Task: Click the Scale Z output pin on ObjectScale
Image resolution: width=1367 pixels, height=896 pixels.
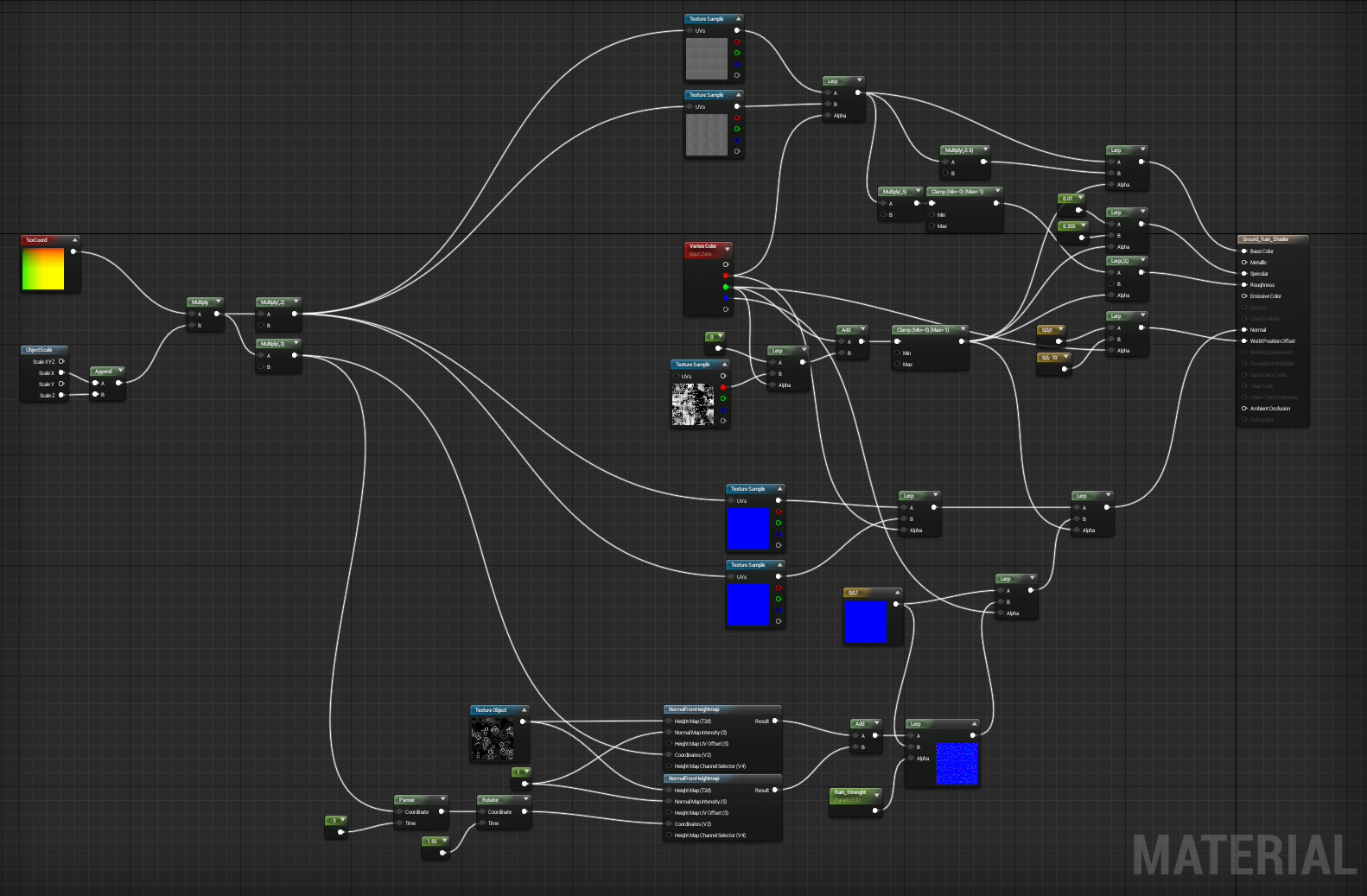Action: [61, 396]
